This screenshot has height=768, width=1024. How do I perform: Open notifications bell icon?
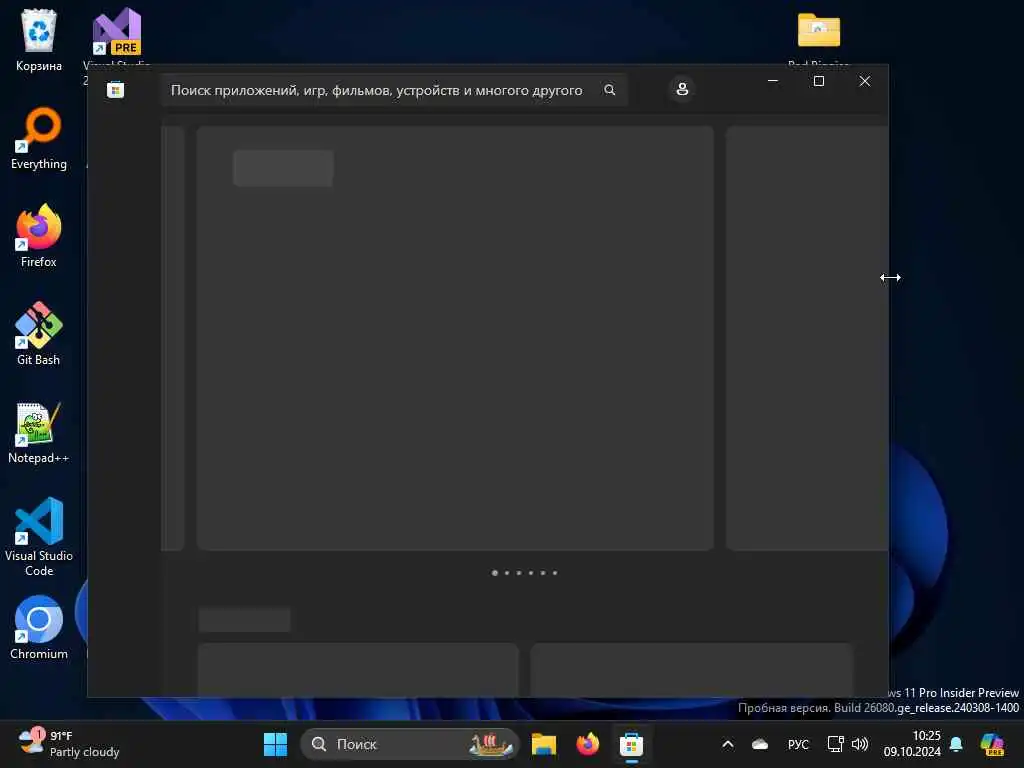point(956,744)
